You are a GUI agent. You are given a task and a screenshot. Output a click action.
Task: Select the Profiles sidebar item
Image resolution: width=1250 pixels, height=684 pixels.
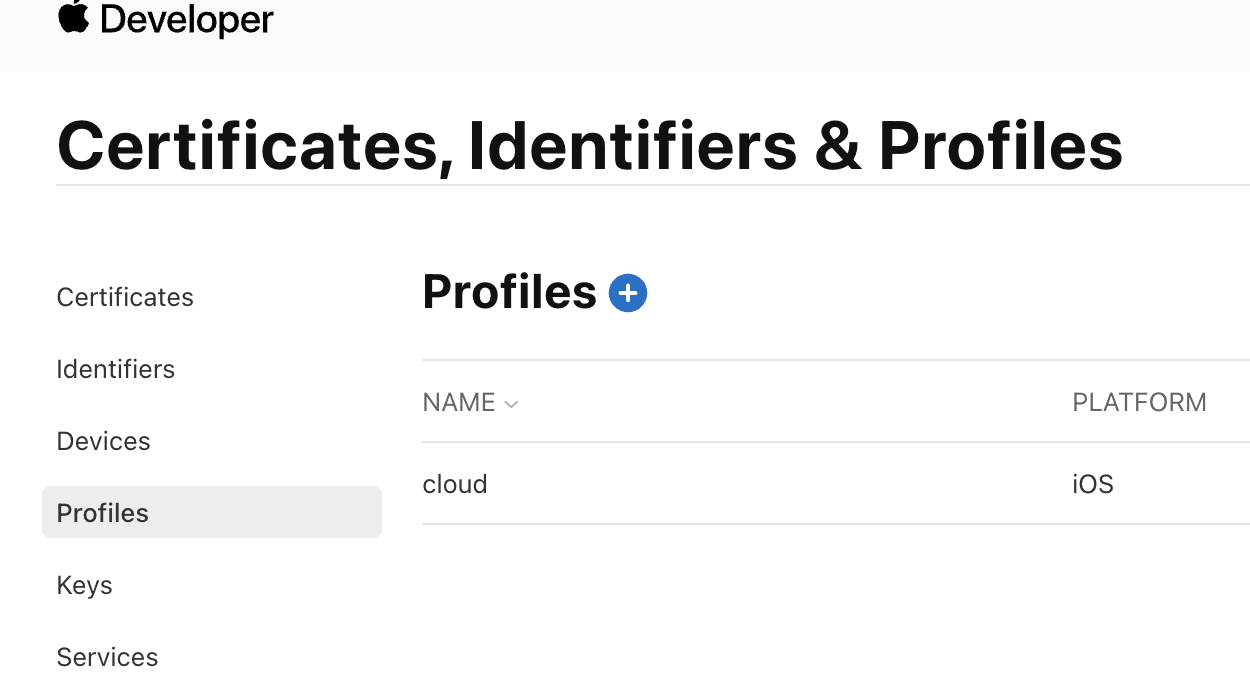click(x=103, y=513)
